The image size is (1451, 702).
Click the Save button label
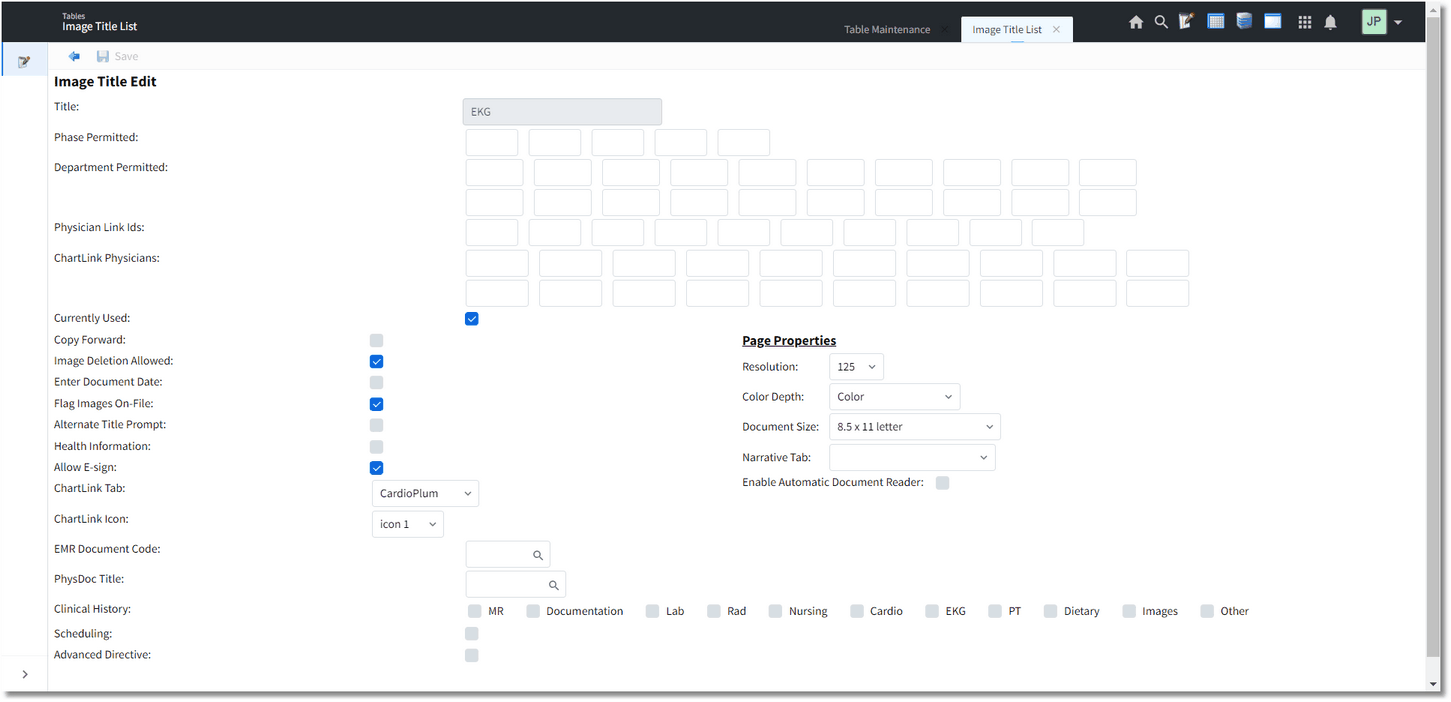tap(126, 57)
